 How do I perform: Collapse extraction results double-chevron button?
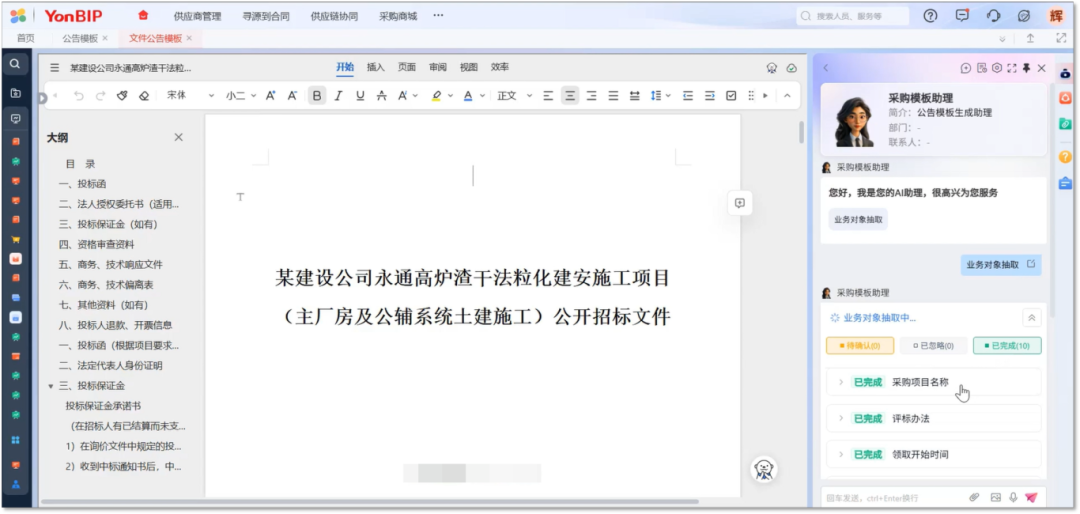[1031, 318]
